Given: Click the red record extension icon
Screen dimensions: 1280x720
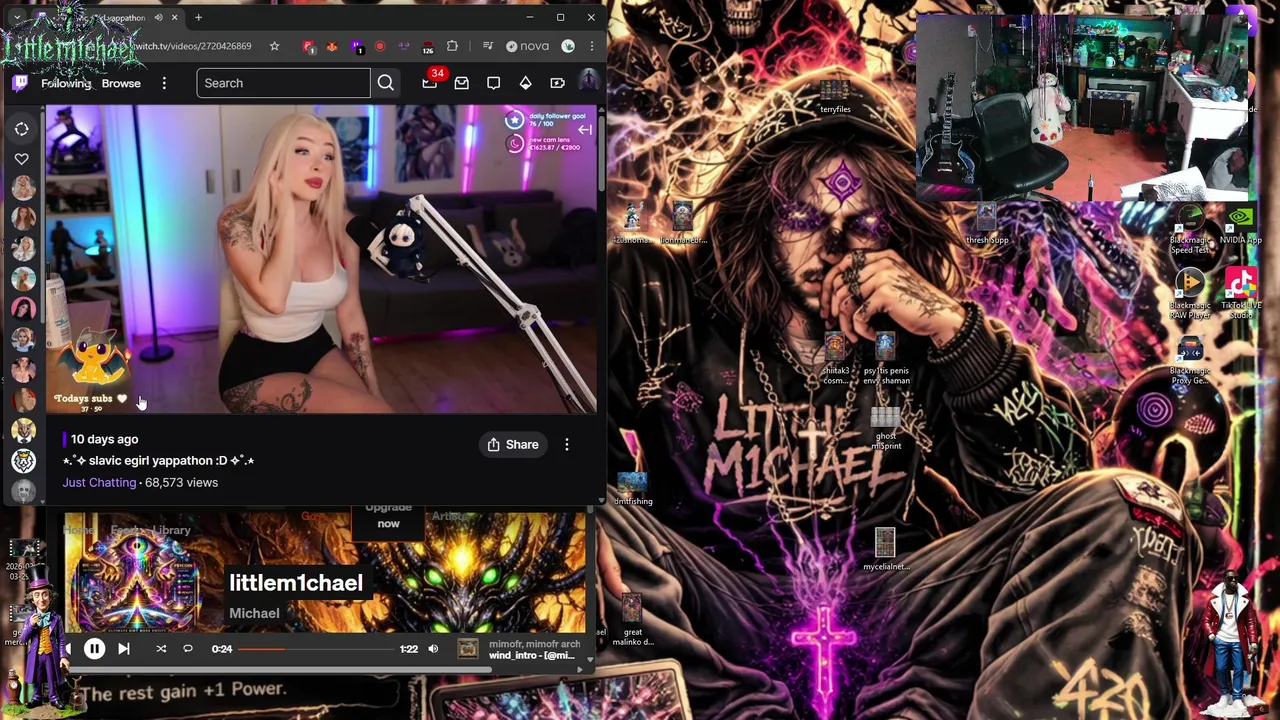Looking at the screenshot, I should click(380, 46).
